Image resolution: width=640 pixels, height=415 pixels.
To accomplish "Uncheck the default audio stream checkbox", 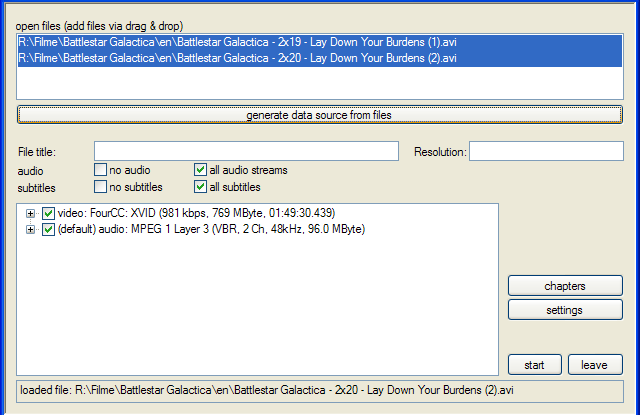I will click(48, 229).
